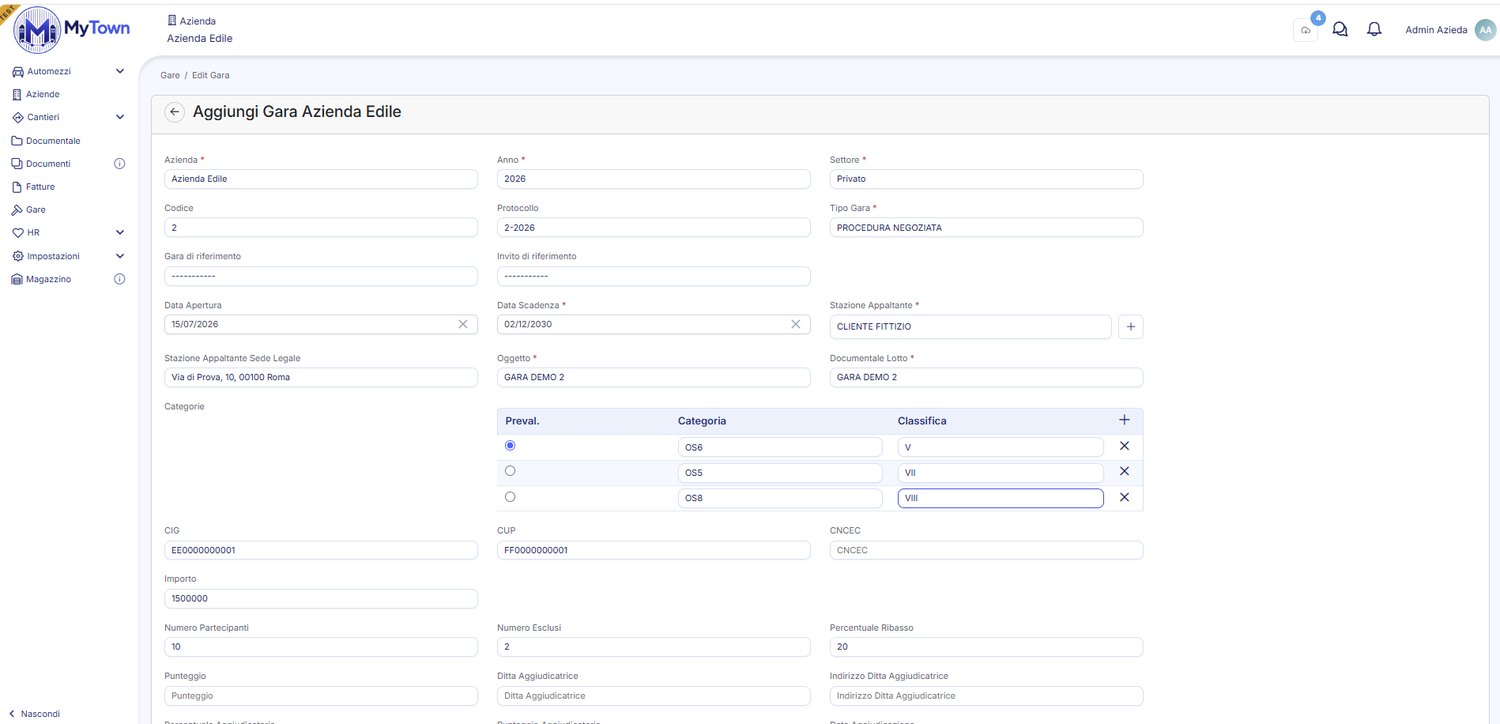Open Invito di riferimento dropdown
The width and height of the screenshot is (1500, 724).
coord(654,276)
